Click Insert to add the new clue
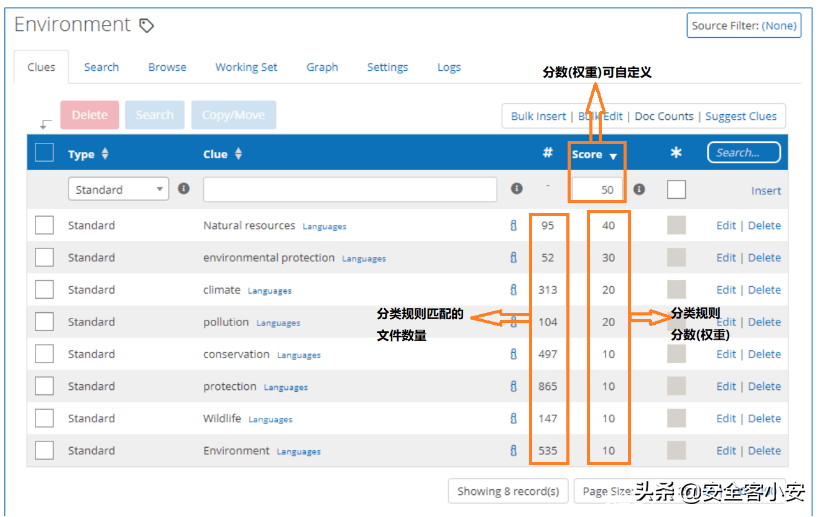The width and height of the screenshot is (820, 517). tap(766, 191)
